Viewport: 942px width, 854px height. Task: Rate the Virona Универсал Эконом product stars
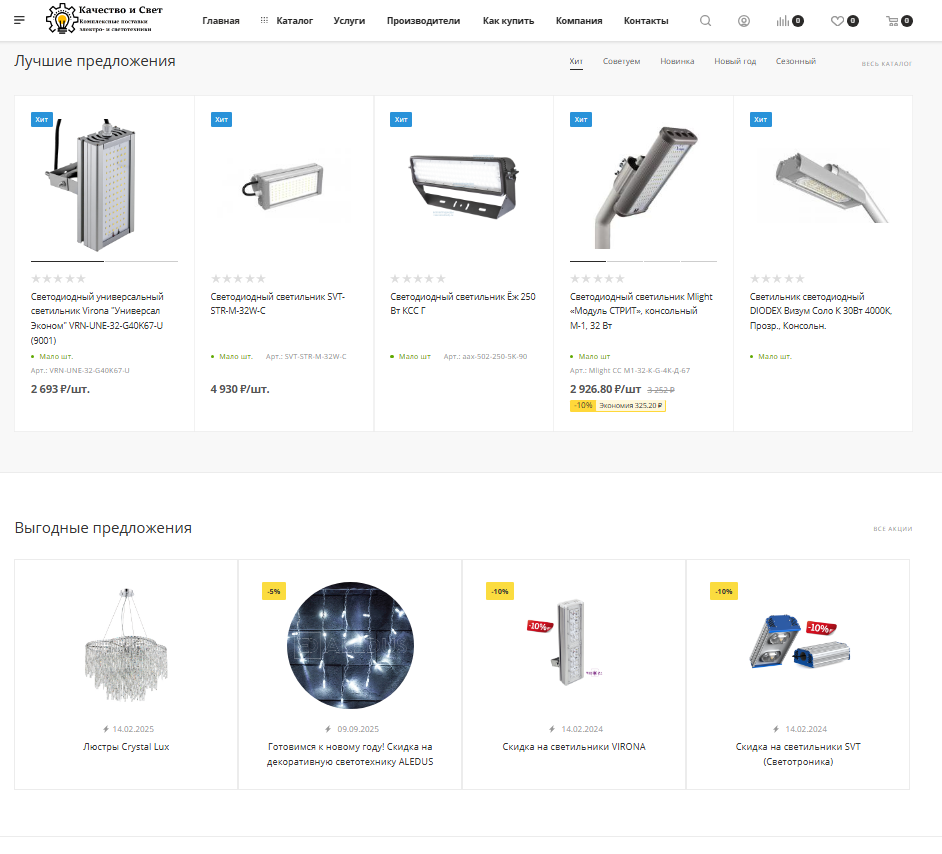(58, 279)
